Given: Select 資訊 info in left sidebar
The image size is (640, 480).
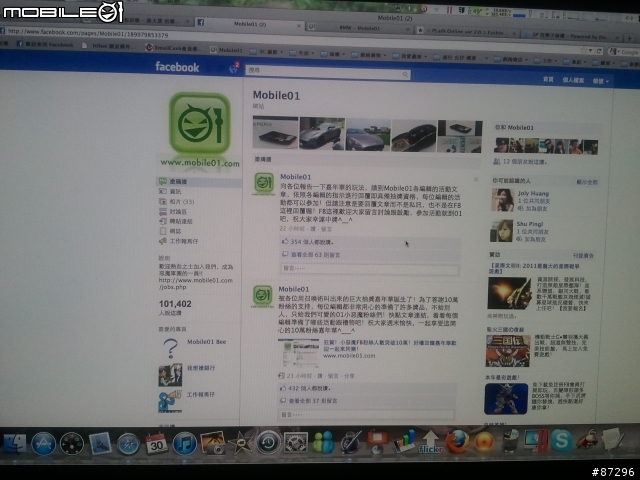Looking at the screenshot, I should tap(176, 191).
